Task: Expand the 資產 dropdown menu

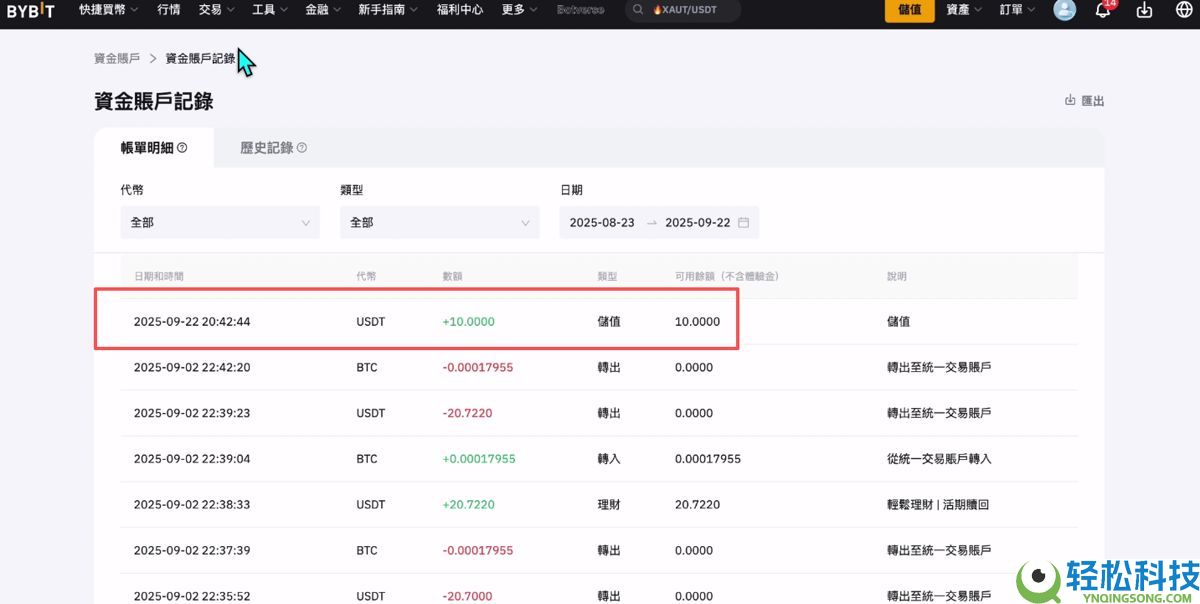Action: (961, 10)
